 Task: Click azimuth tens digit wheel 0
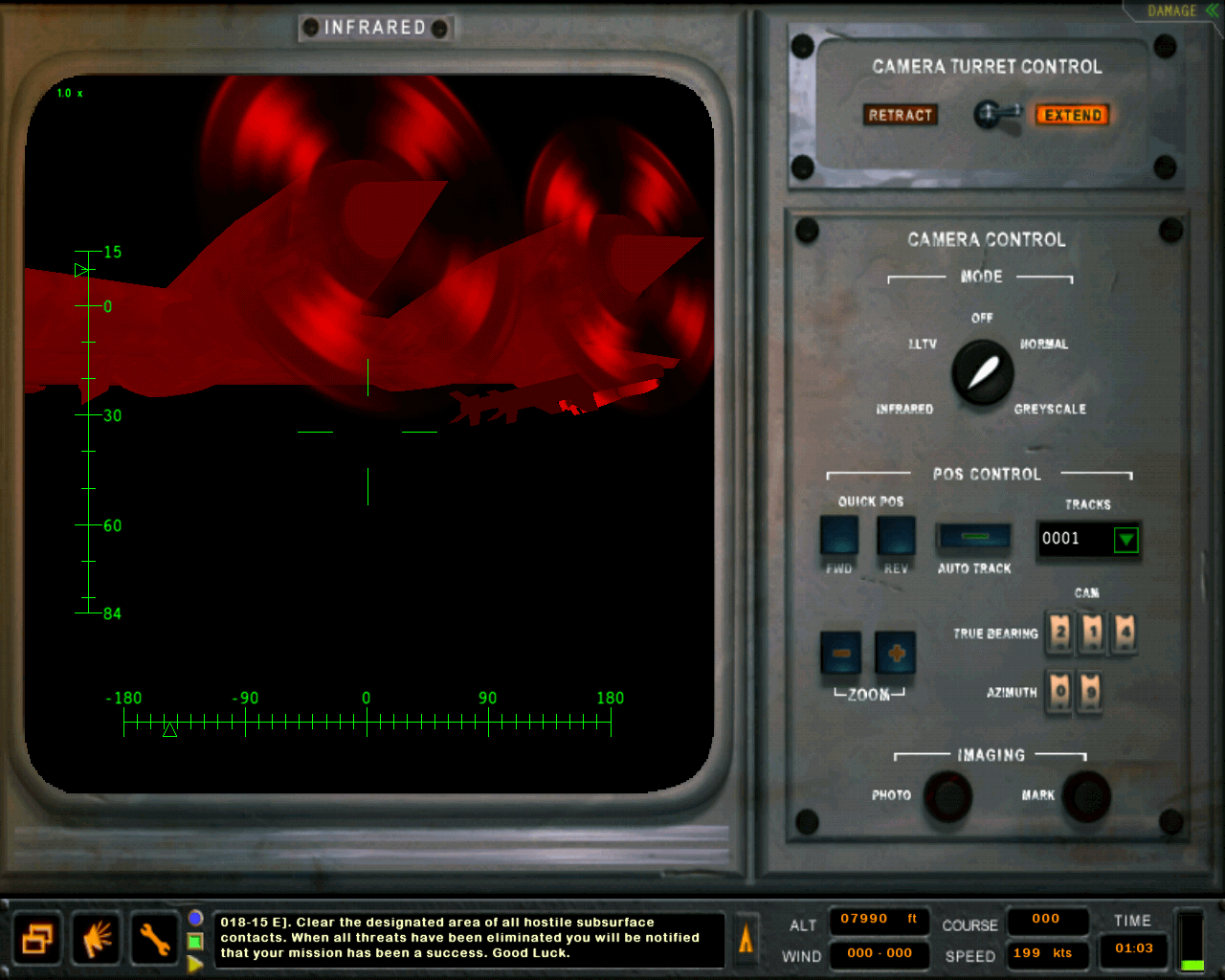tap(1060, 691)
